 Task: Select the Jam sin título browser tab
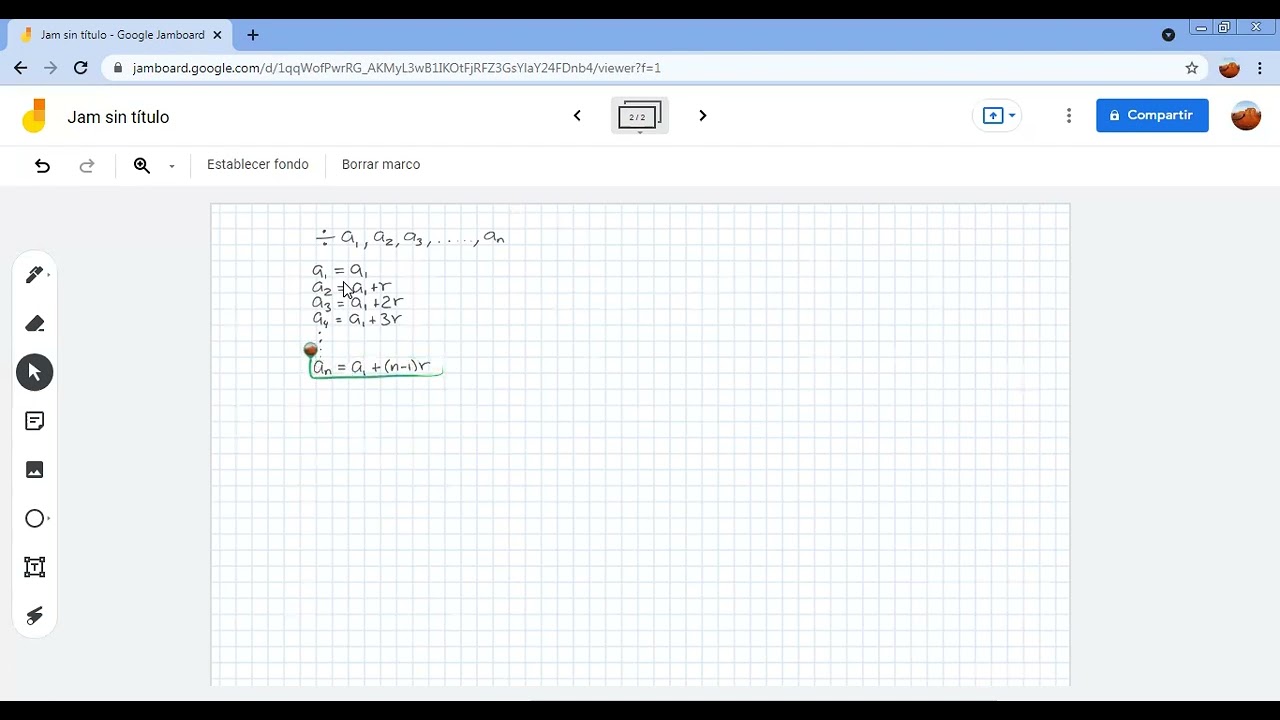(x=120, y=35)
